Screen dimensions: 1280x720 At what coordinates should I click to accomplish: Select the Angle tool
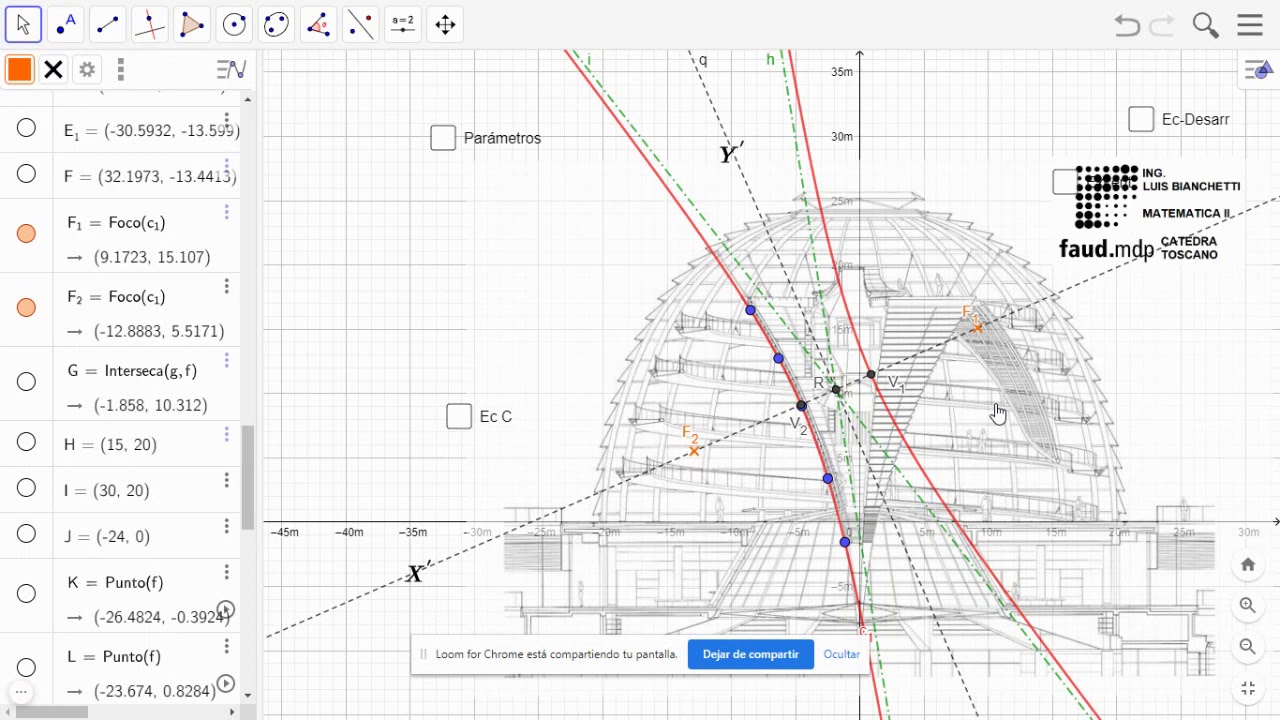point(319,25)
